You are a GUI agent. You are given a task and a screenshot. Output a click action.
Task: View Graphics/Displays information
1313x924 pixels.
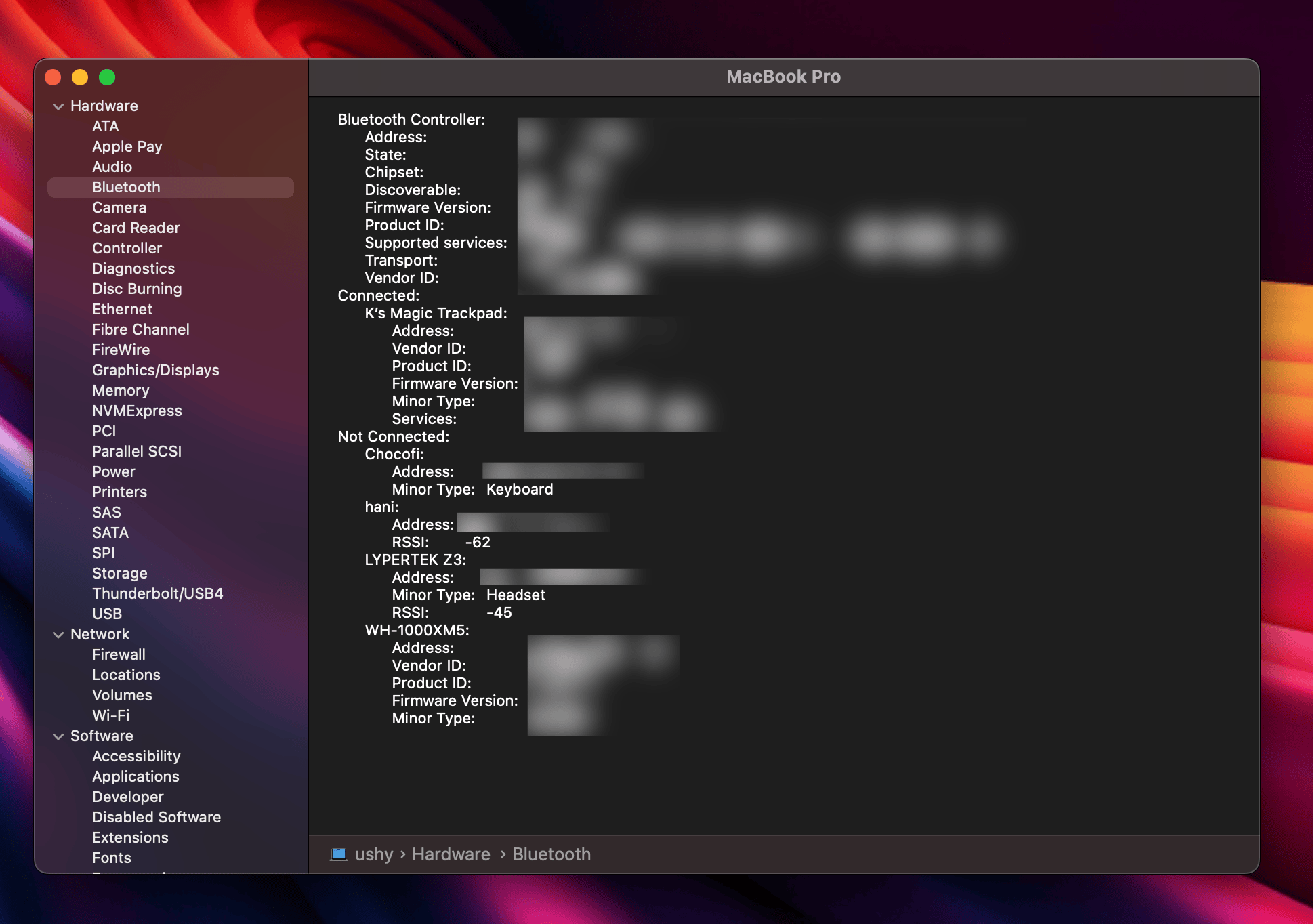(155, 370)
